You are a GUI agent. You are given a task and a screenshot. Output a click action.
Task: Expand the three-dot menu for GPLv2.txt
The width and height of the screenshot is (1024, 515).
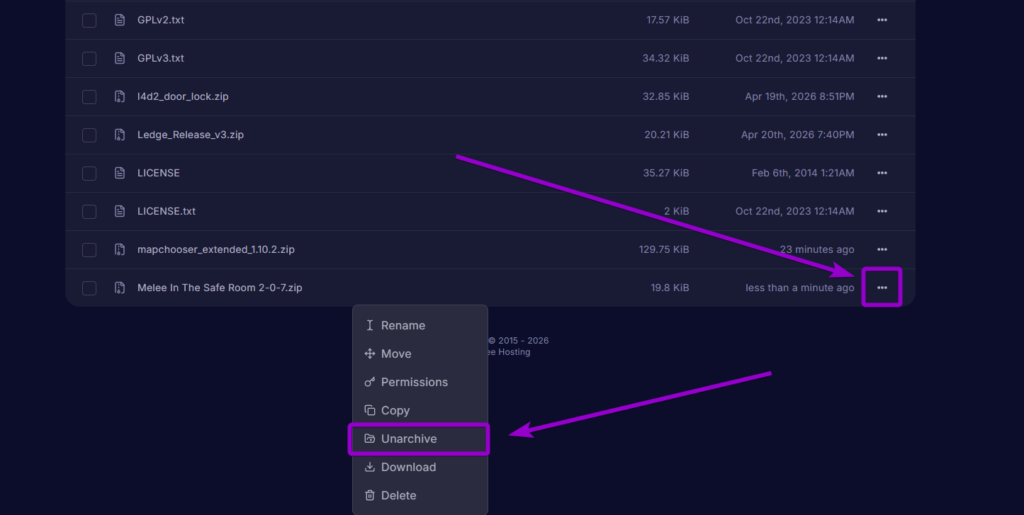(881, 20)
